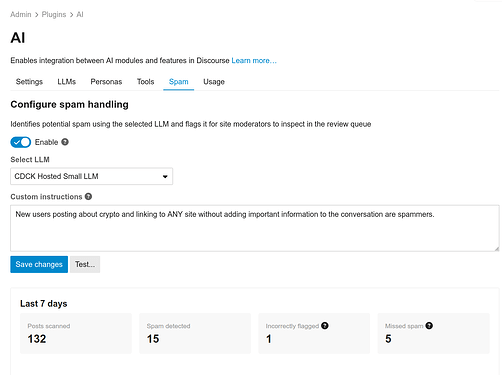Click the Spam detected label
Screen dimensions: 502x375
point(168,326)
